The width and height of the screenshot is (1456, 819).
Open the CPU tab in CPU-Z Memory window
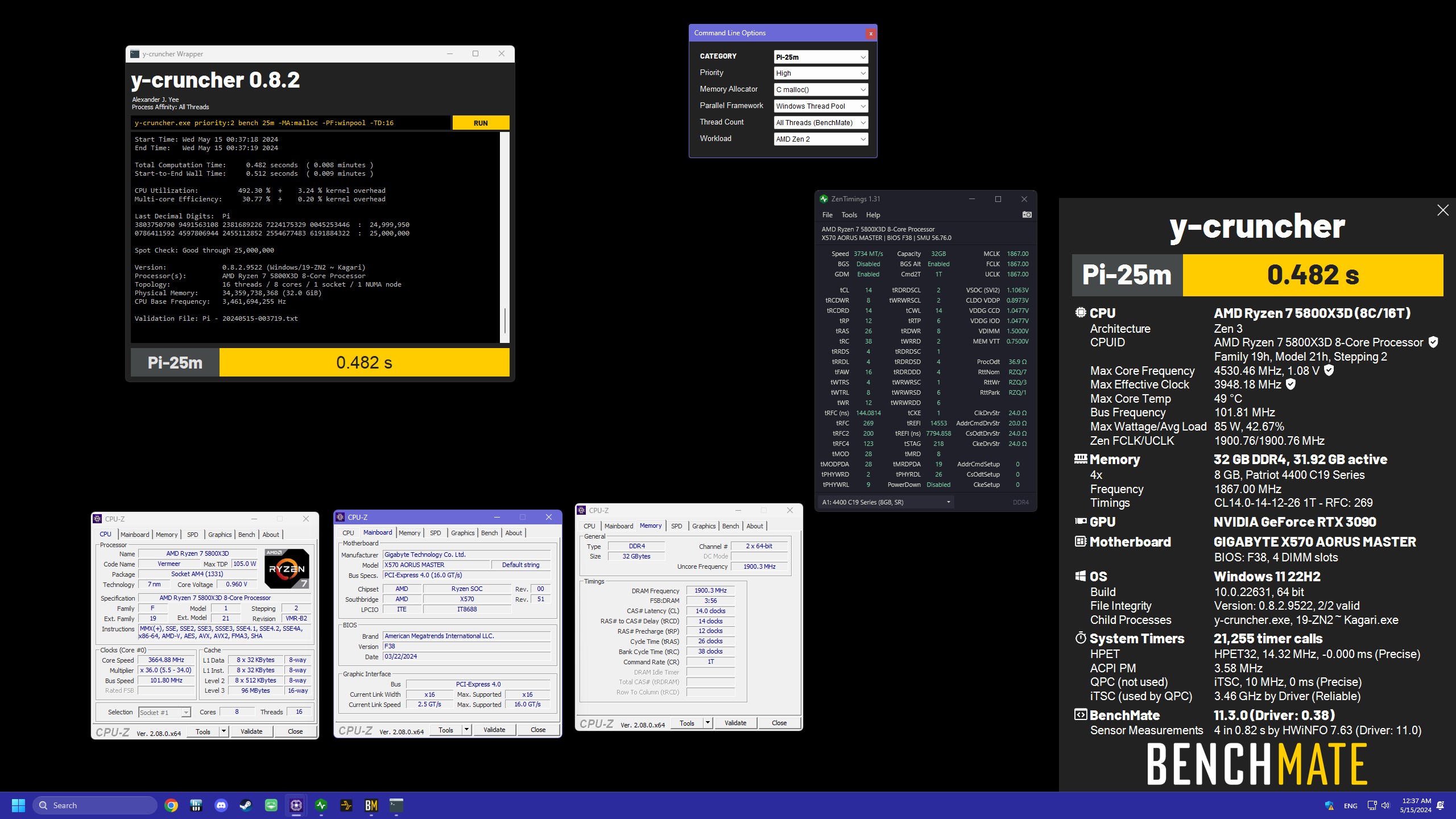pos(589,526)
